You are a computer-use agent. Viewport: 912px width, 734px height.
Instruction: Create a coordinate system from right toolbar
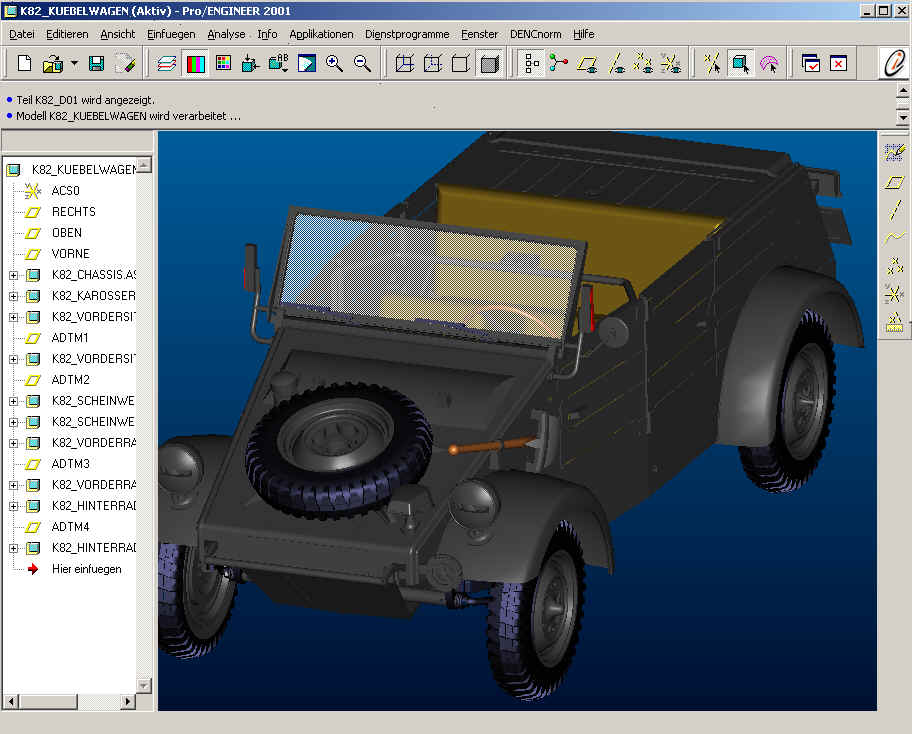[895, 294]
